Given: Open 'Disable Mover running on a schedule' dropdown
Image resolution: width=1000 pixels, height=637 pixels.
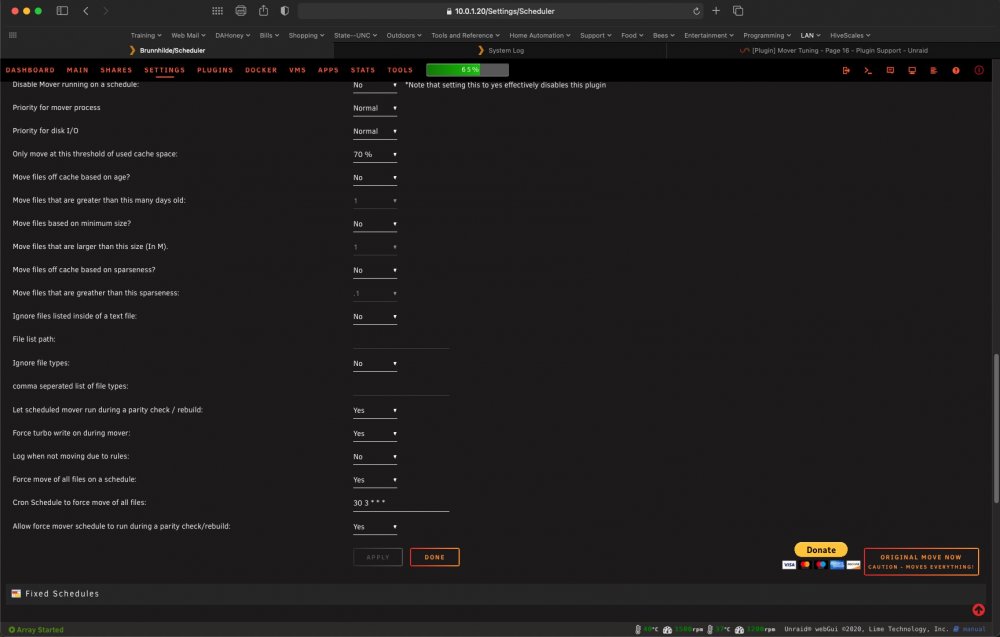Looking at the screenshot, I should 375,85.
